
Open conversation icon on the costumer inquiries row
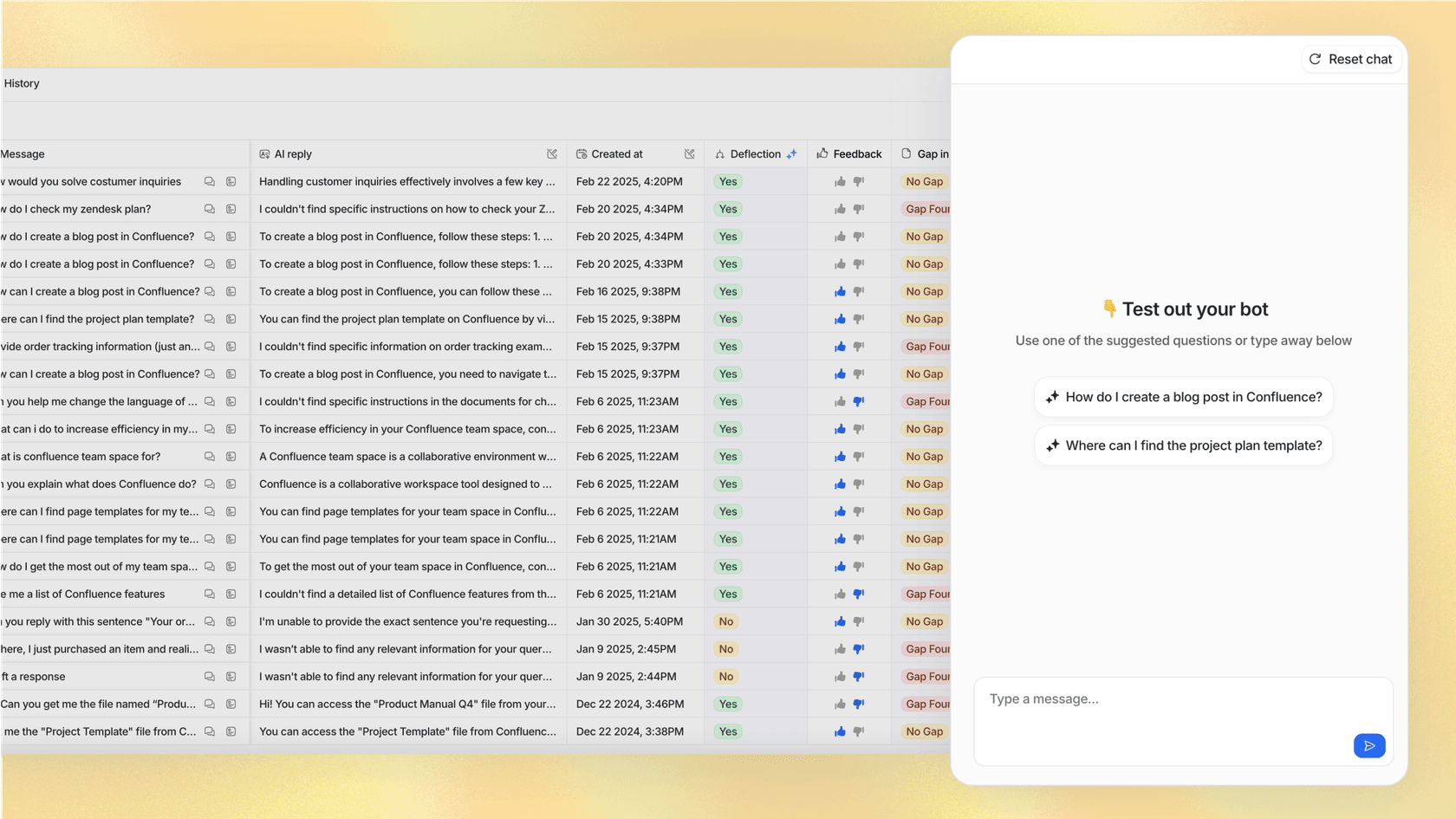(209, 181)
